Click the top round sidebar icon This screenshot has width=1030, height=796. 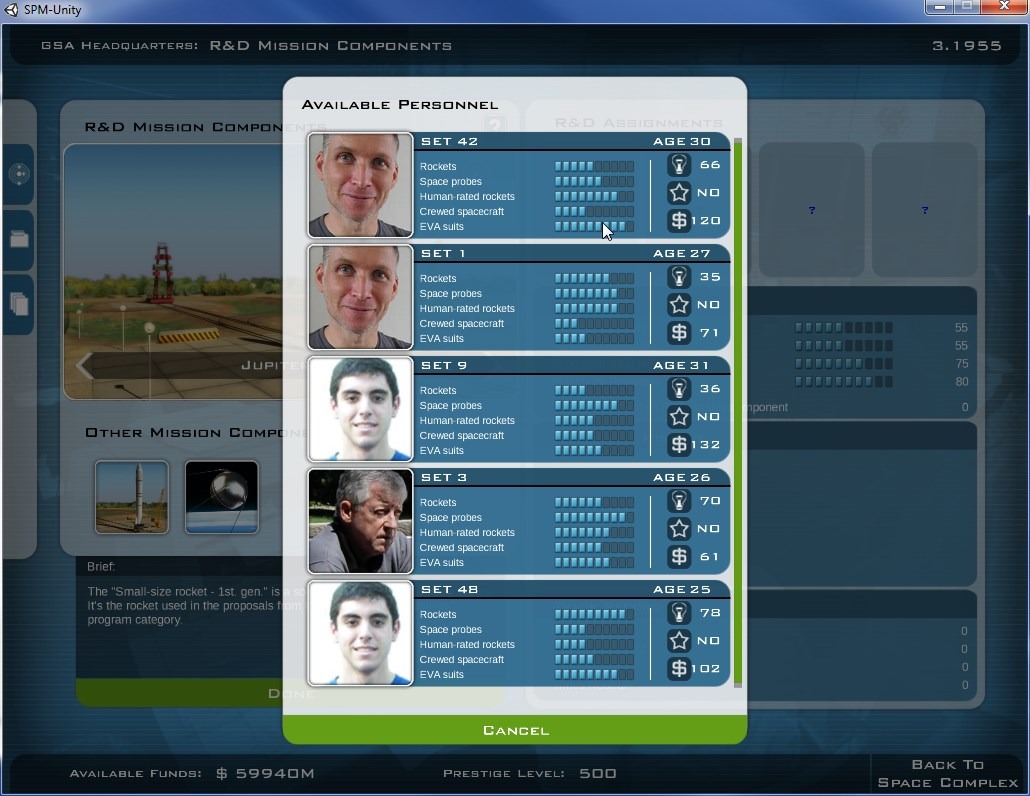(x=19, y=174)
